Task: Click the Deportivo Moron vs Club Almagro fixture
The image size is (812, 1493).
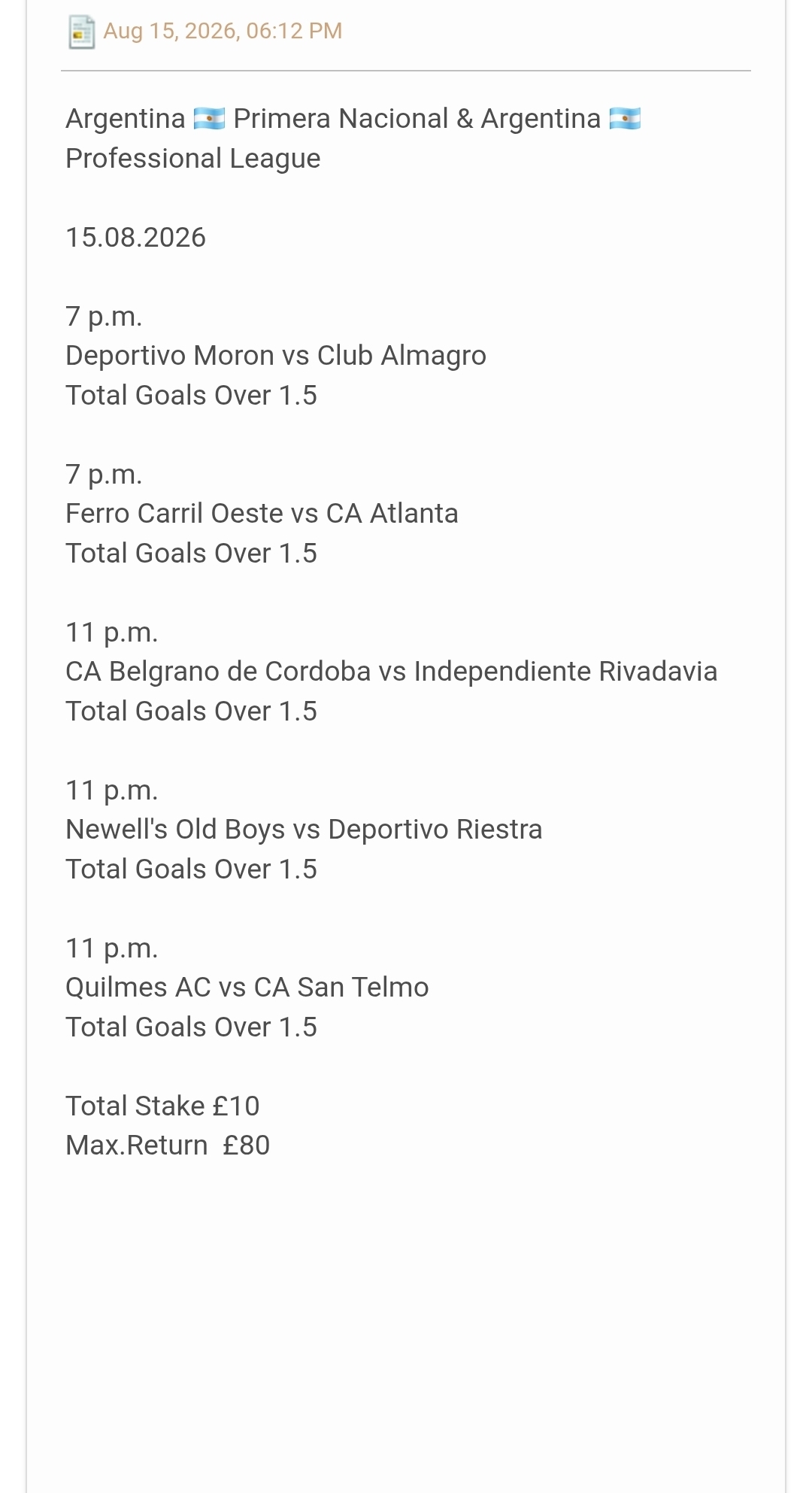Action: 276,356
